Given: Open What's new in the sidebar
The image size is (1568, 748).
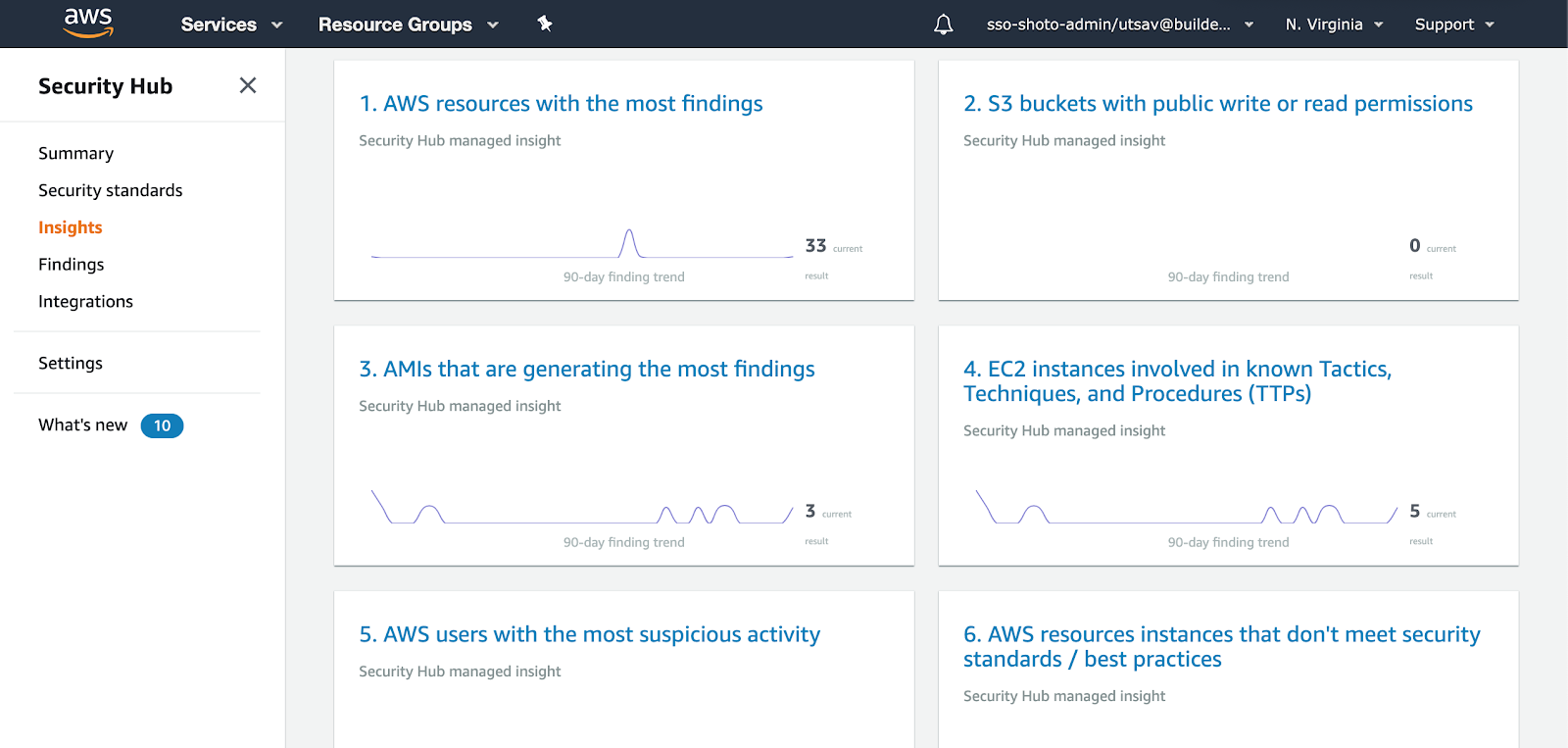Looking at the screenshot, I should pos(82,424).
